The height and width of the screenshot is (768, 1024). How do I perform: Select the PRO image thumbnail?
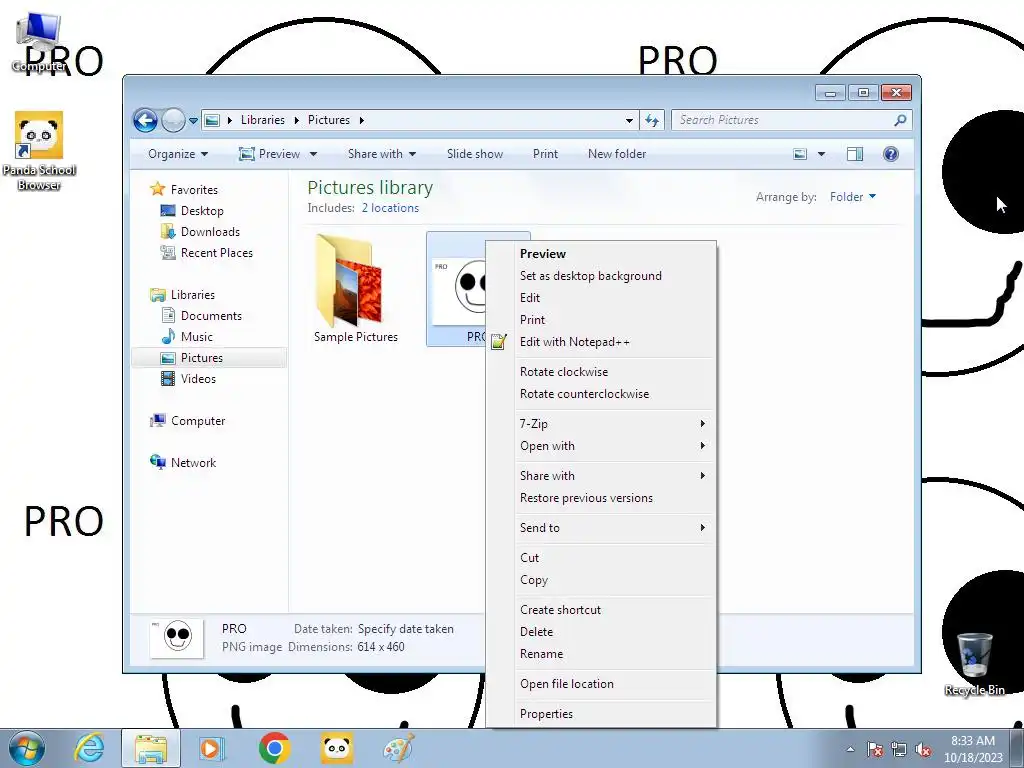point(456,289)
